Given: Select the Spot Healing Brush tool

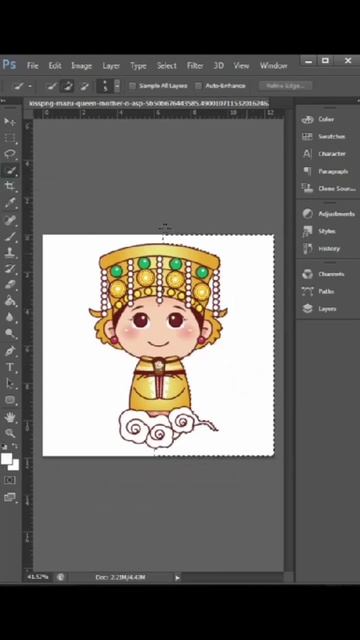Looking at the screenshot, I should [10, 220].
